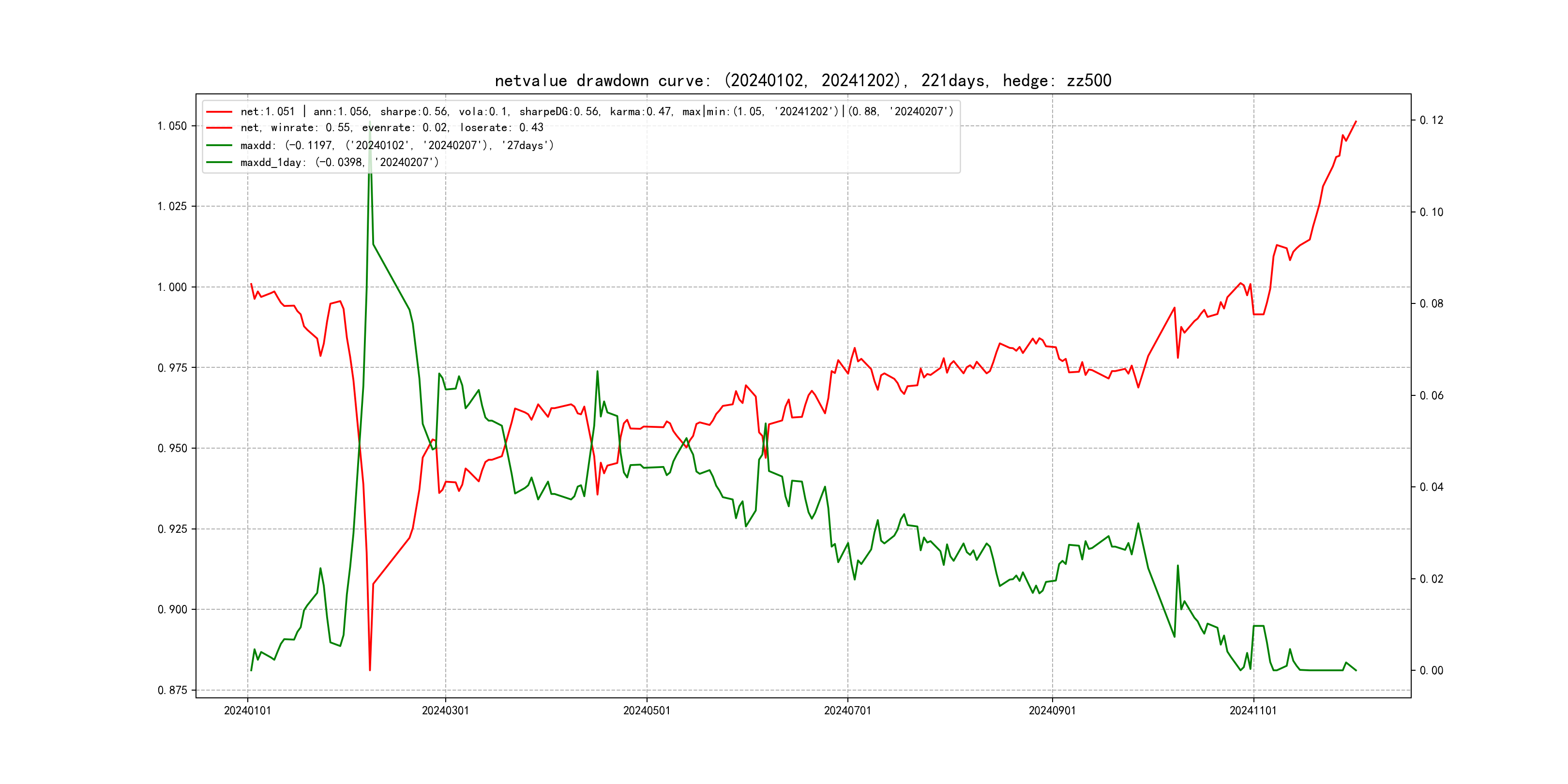Image resolution: width=1568 pixels, height=784 pixels.
Task: Click the 0.06 right axis tick label
Action: coord(1431,396)
